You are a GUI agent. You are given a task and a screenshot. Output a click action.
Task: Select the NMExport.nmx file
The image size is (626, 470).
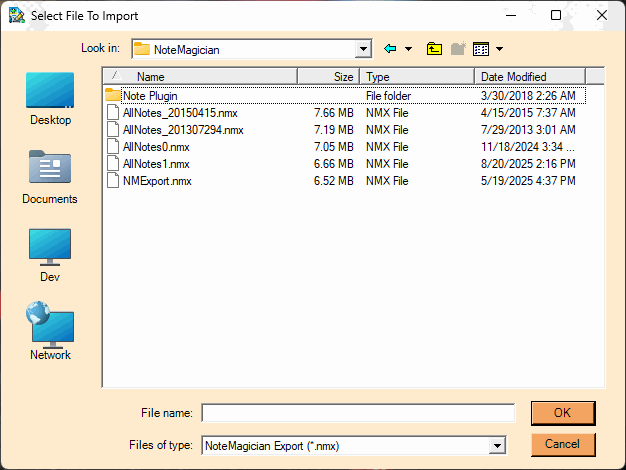(x=156, y=181)
